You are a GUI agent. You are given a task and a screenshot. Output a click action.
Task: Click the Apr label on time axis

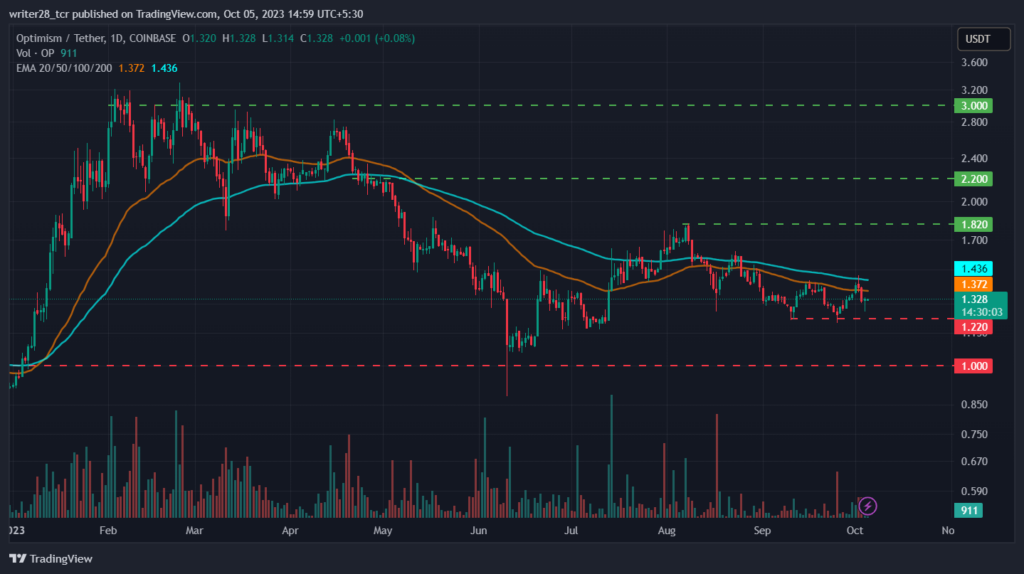(290, 530)
